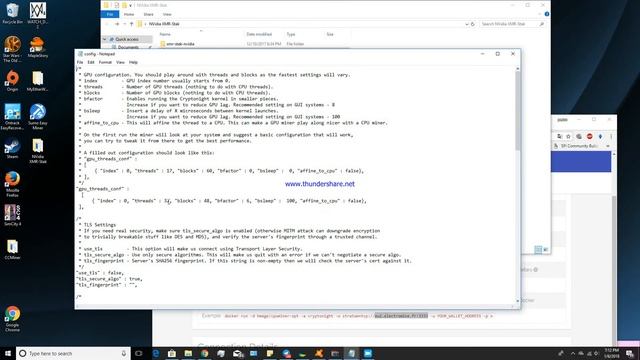Click the Task View taskbar button
640x360 pixels.
click(139, 353)
